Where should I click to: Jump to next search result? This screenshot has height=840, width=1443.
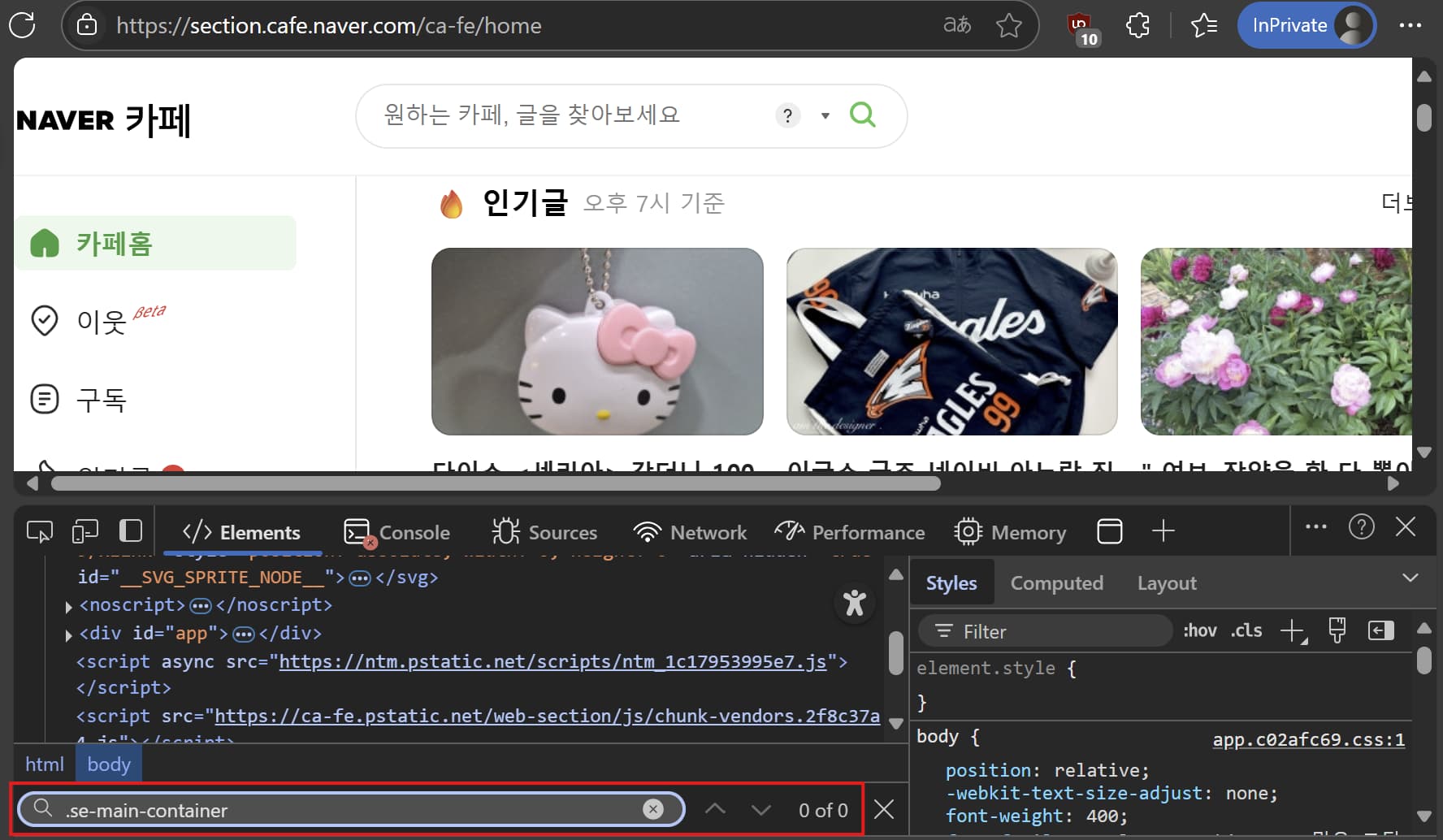pos(761,809)
